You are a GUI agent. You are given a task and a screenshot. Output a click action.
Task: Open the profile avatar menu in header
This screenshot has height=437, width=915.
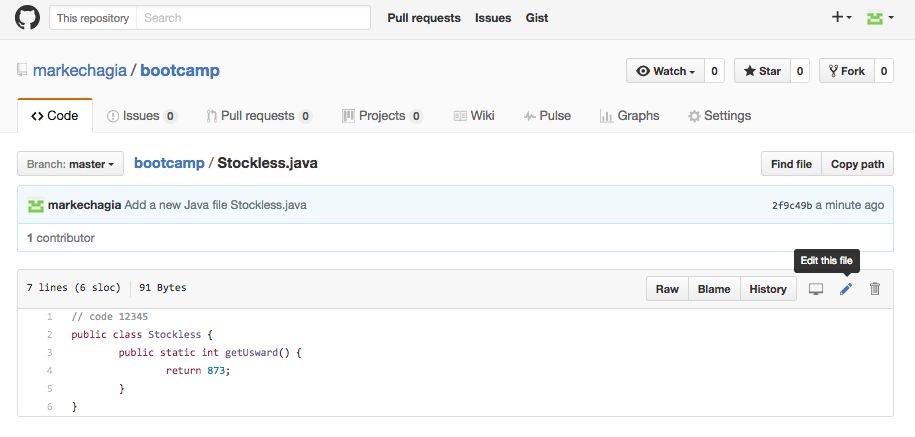[880, 18]
